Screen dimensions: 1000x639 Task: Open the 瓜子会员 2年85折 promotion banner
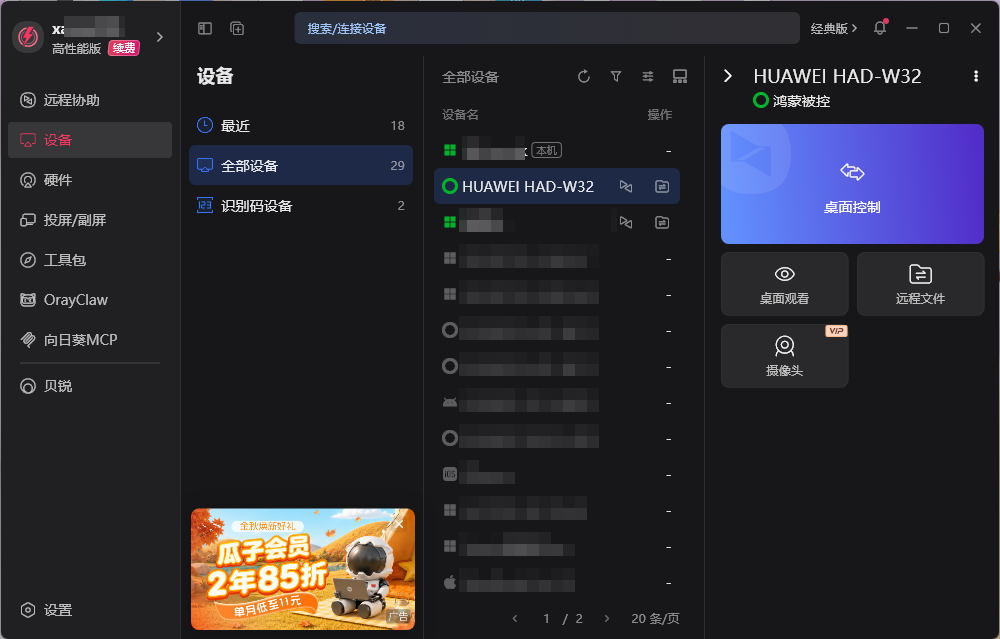pos(303,569)
